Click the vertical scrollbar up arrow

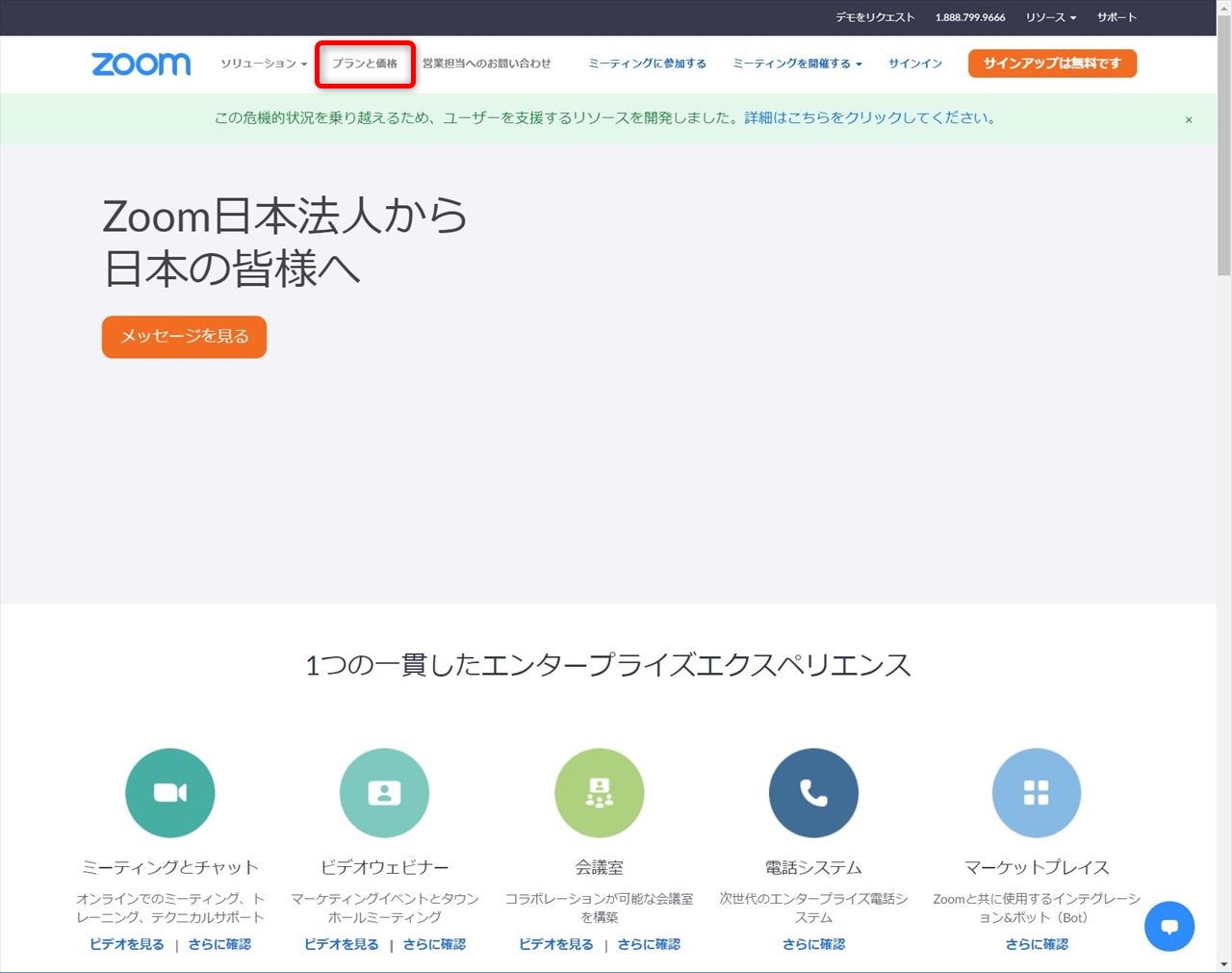[x=1224, y=8]
